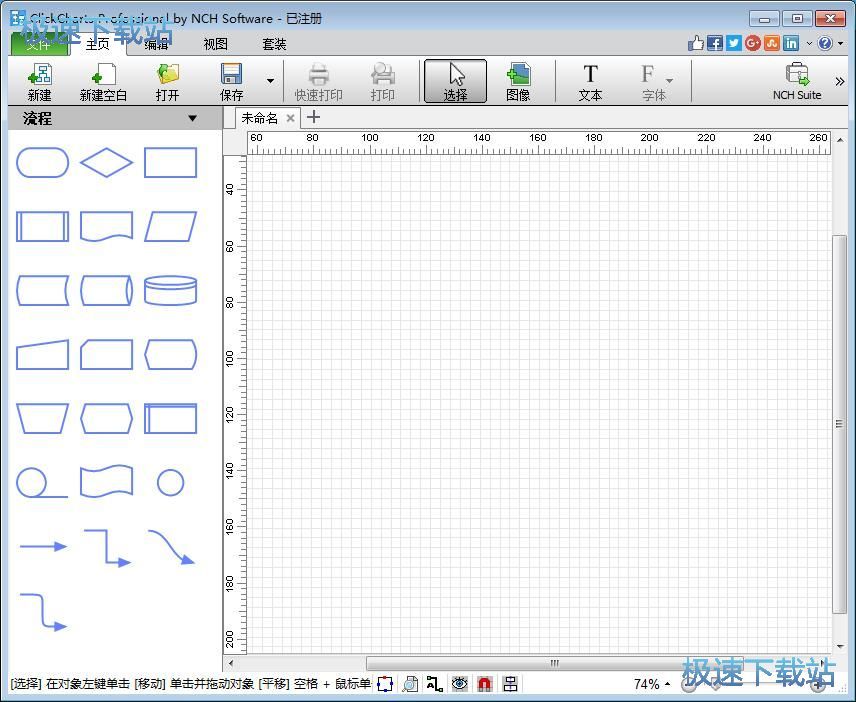The image size is (856, 702).
Task: Pick the rounded terminator shape
Action: click(x=43, y=163)
